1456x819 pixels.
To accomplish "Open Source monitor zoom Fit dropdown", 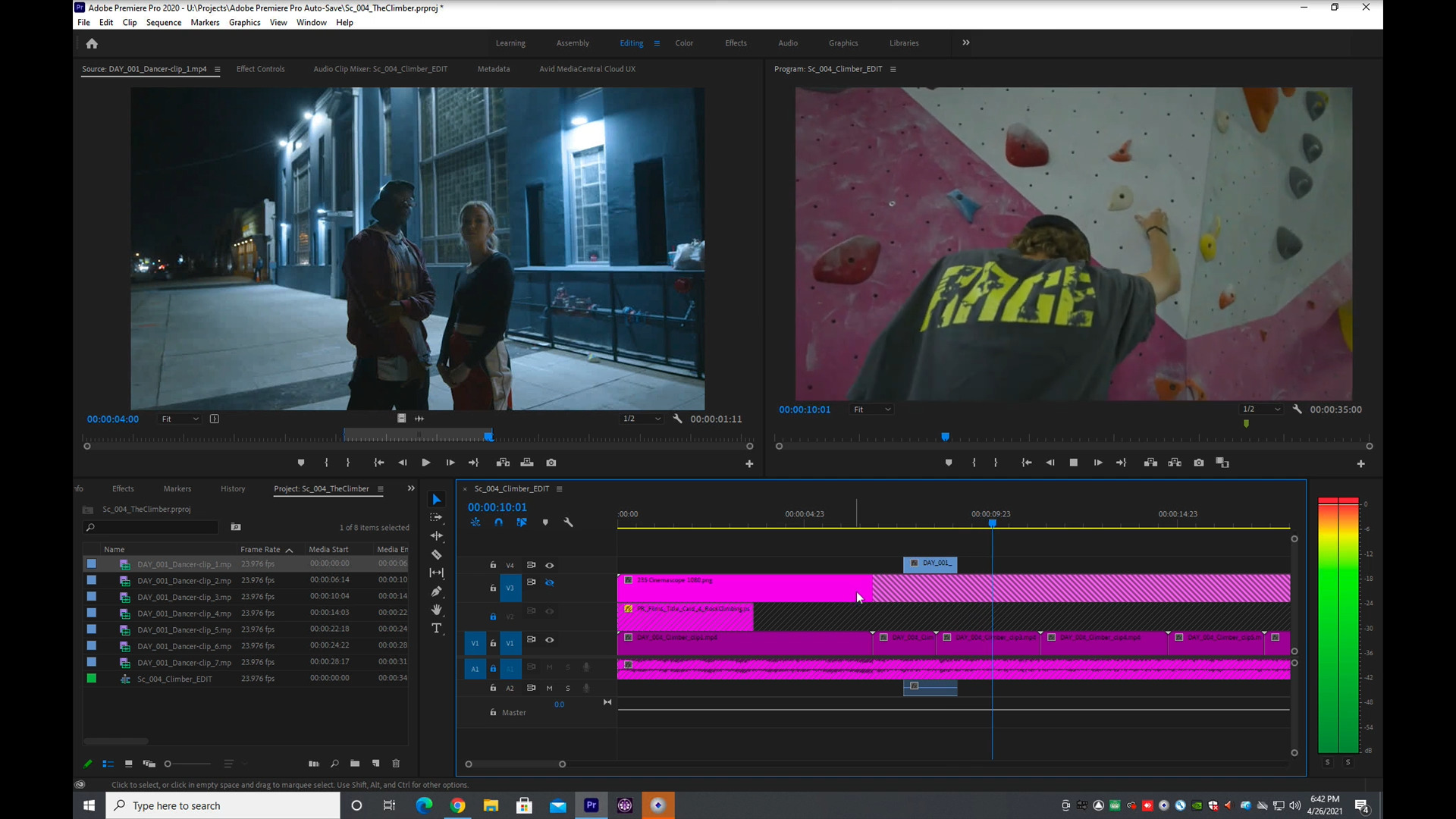I will pyautogui.click(x=180, y=419).
